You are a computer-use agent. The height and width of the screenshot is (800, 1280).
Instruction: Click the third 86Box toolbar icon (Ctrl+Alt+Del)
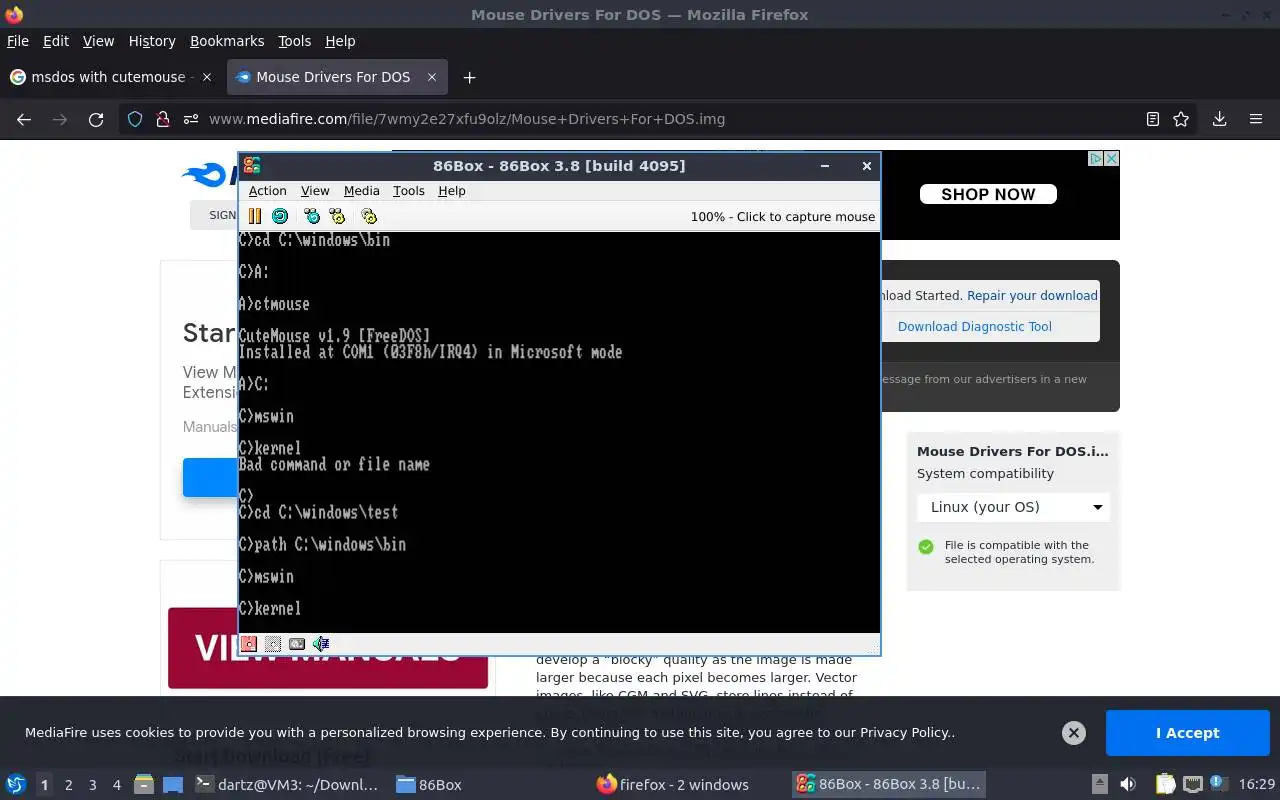[x=312, y=216]
